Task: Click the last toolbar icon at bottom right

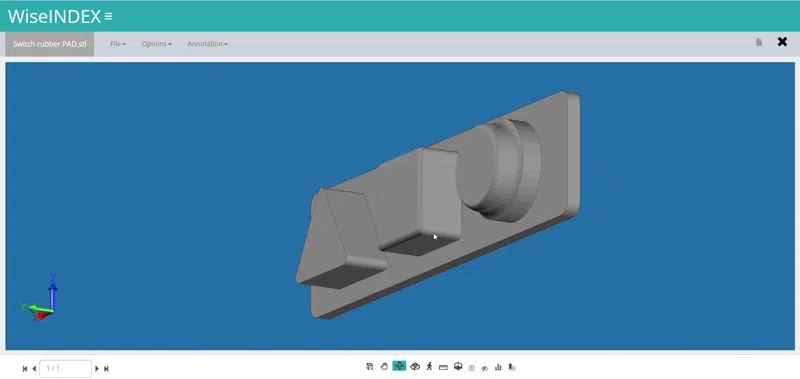Action: click(x=512, y=367)
